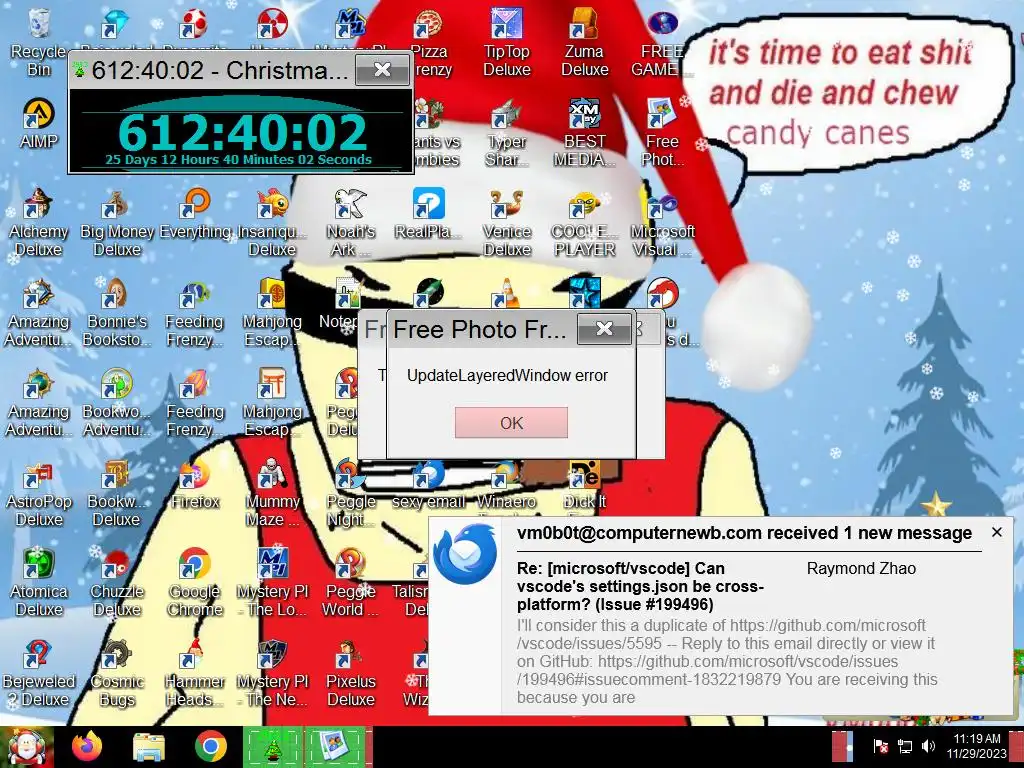Open the taskbar clock showing 11:19 AM
Viewport: 1024px width, 768px height.
pyautogui.click(x=976, y=746)
